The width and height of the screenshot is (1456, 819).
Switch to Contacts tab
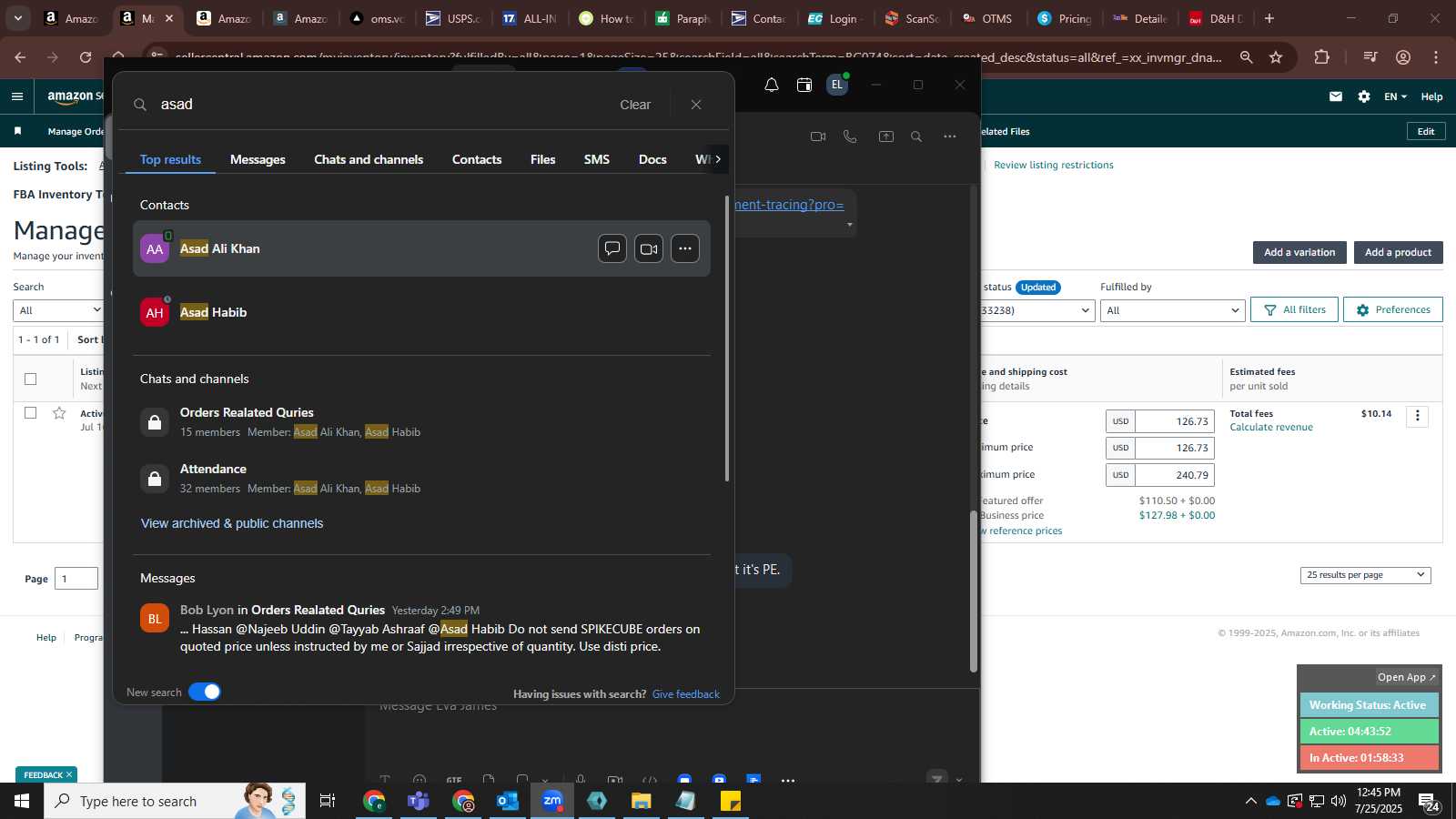[477, 159]
